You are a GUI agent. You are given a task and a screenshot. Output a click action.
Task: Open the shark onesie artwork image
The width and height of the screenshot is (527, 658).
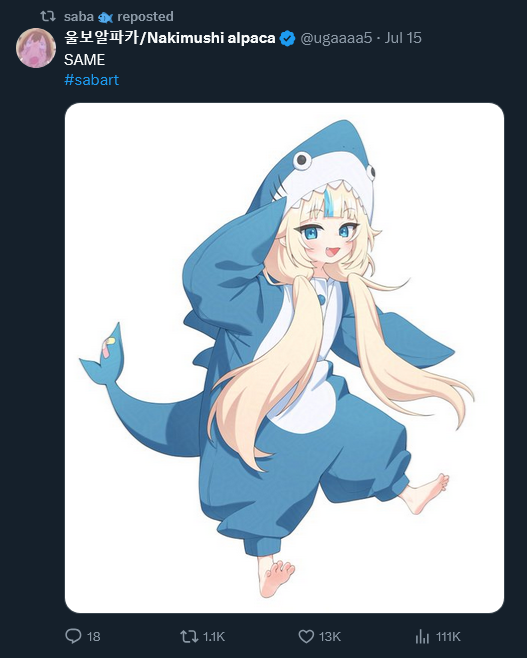tap(284, 358)
